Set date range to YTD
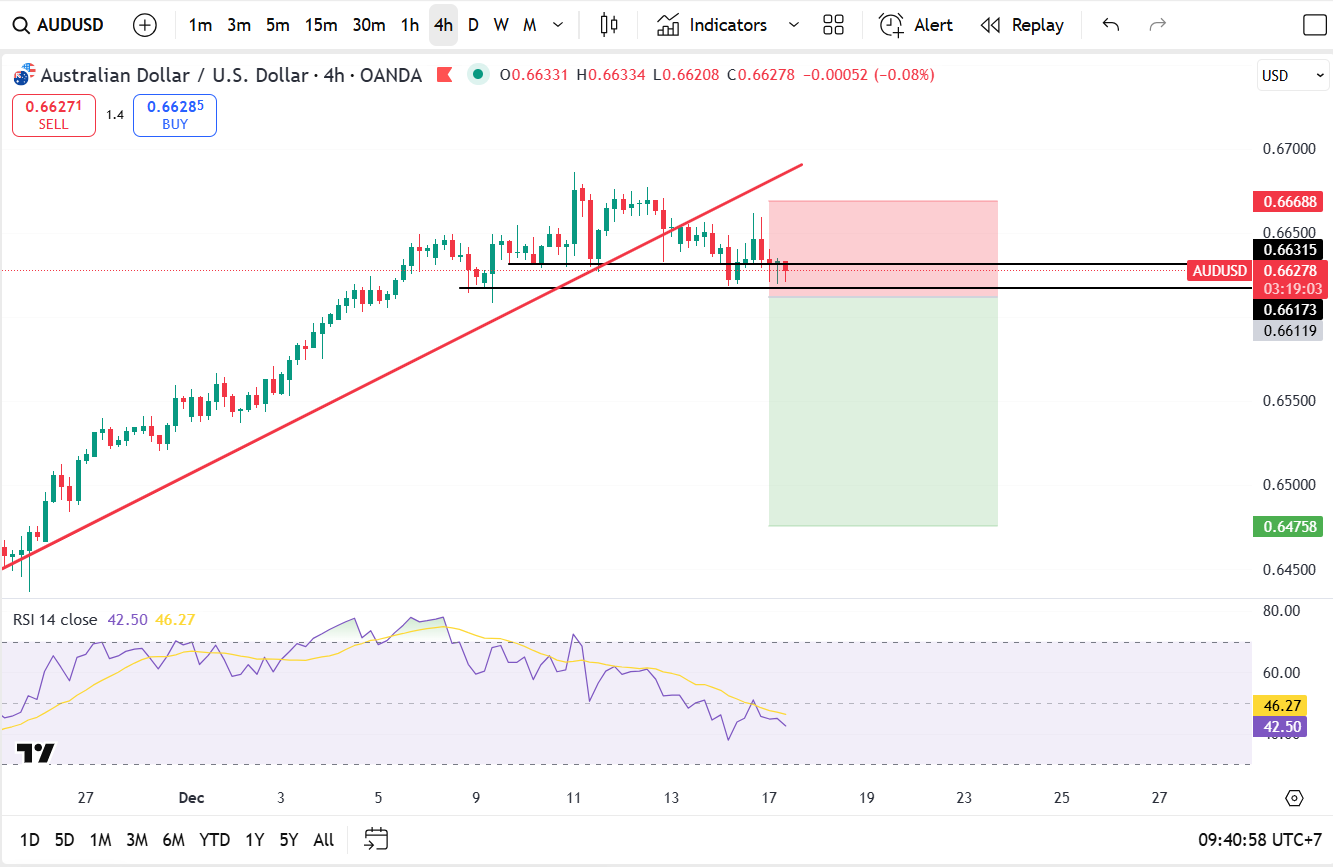This screenshot has width=1333, height=867. tap(214, 840)
